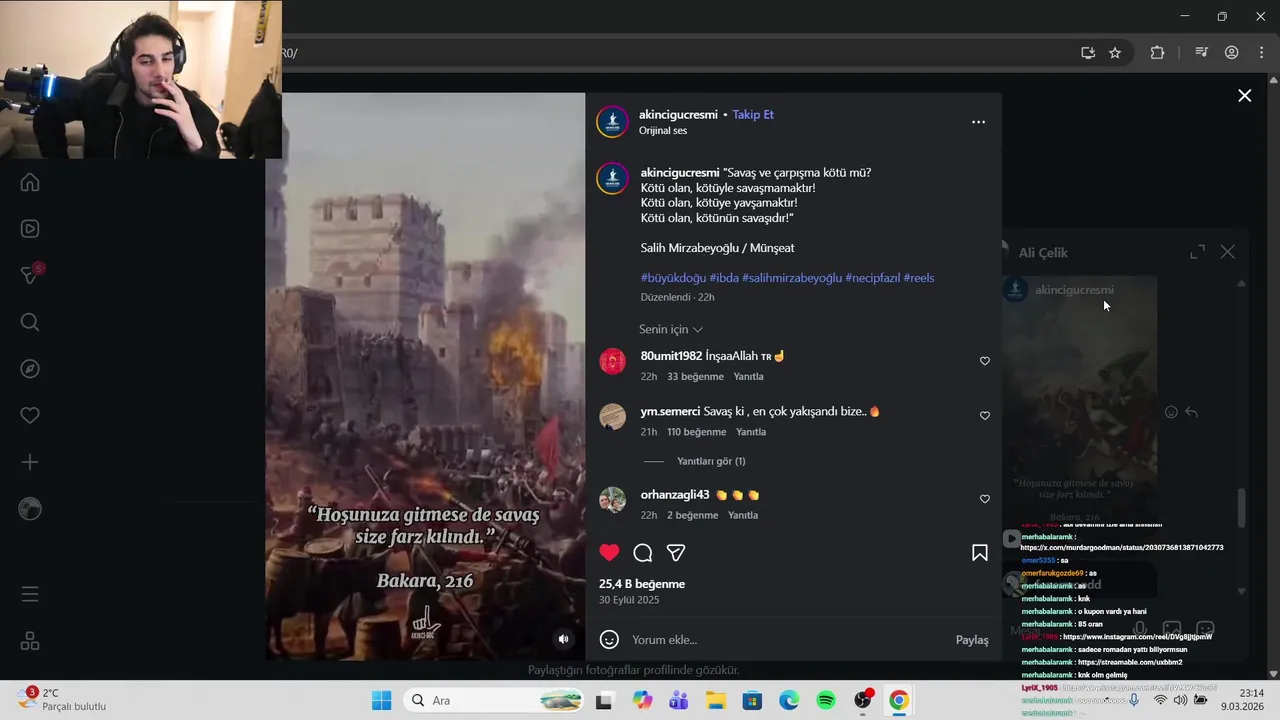Image resolution: width=1280 pixels, height=720 pixels.
Task: Open the shared akincigucresmi reel in chat
Action: [x=1081, y=400]
